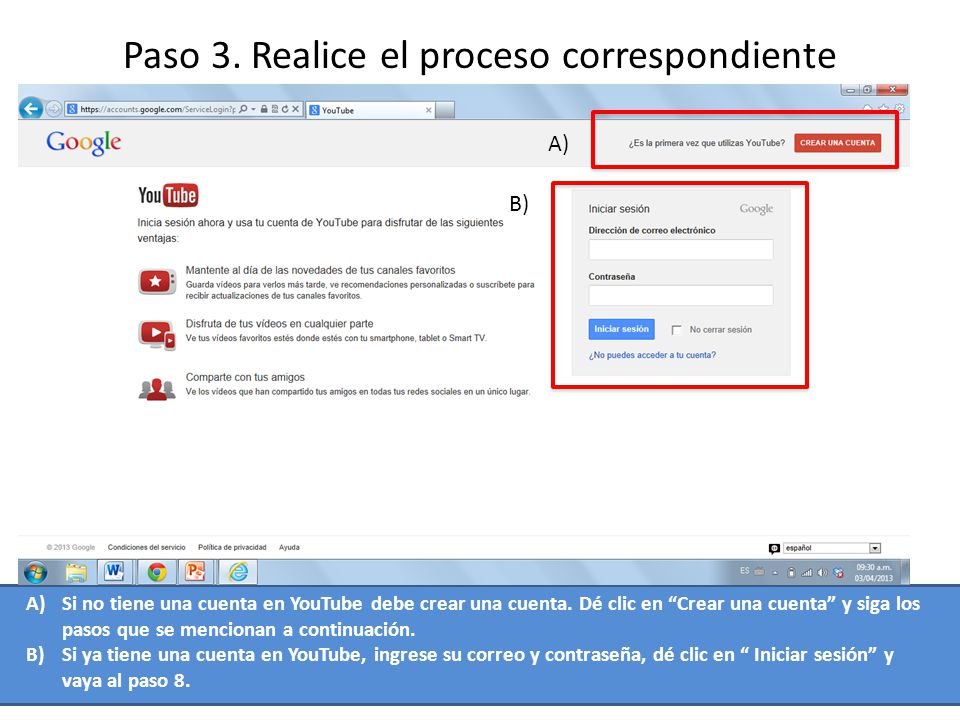Open the Ayuda footer link

point(289,547)
